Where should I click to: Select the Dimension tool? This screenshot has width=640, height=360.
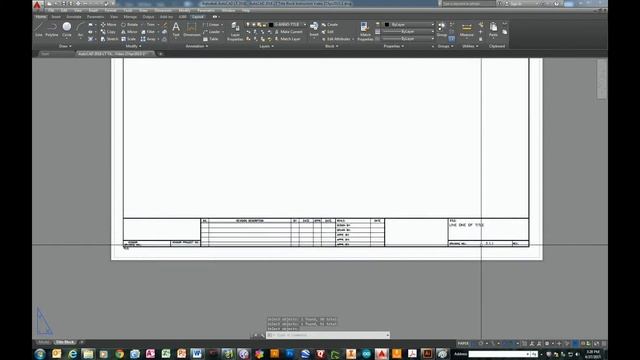coord(191,29)
